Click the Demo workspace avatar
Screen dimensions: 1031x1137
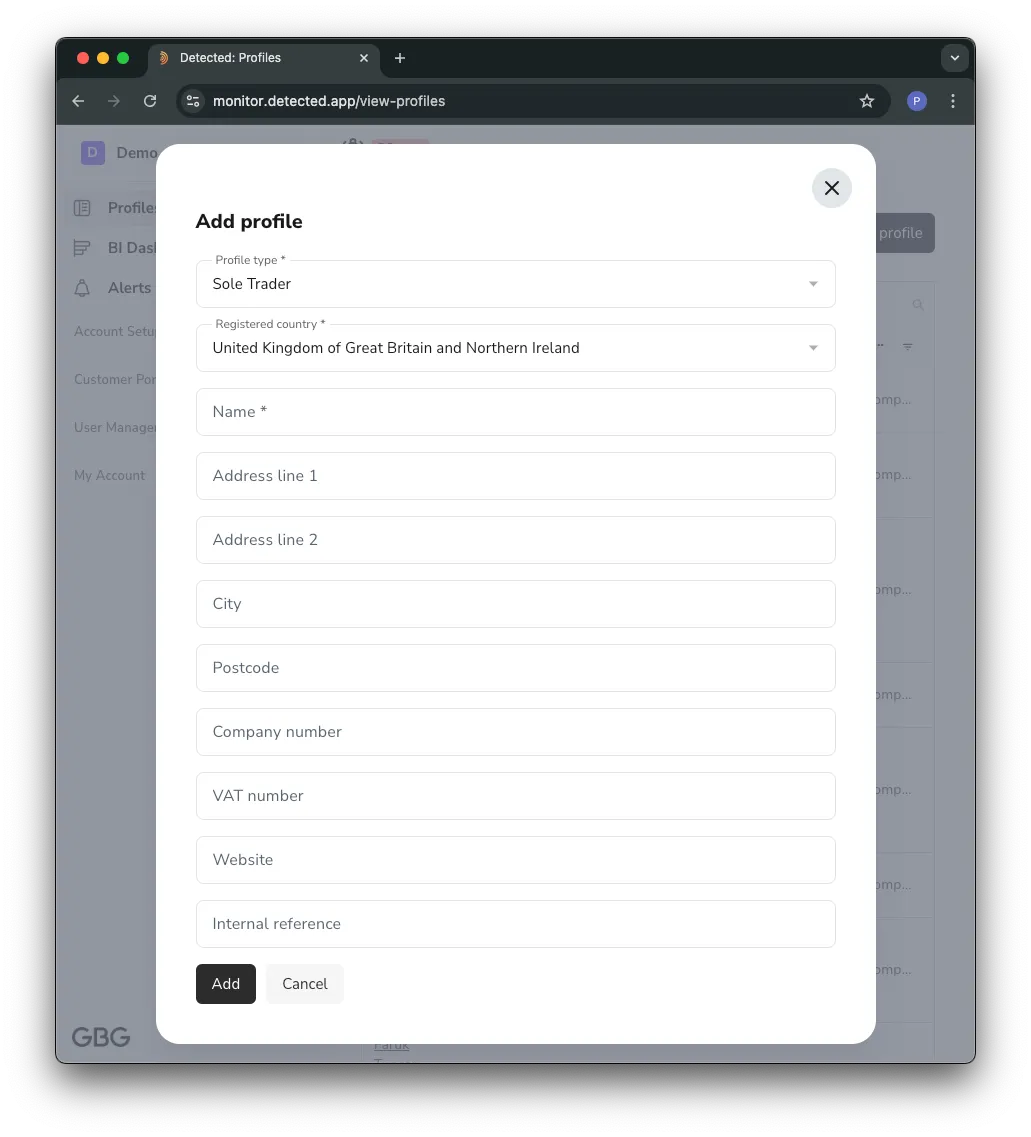click(x=92, y=153)
